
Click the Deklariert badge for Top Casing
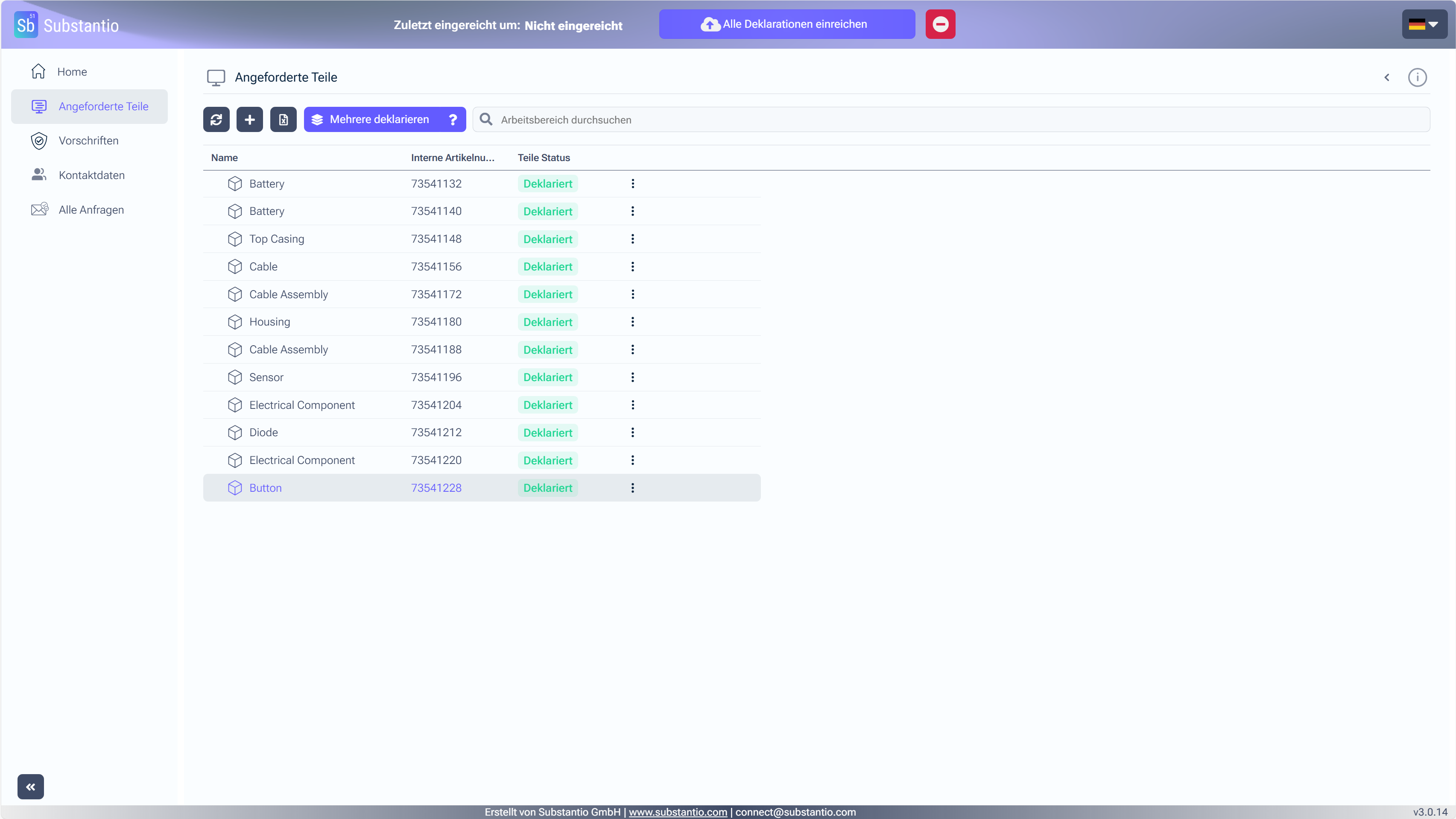pyautogui.click(x=548, y=239)
